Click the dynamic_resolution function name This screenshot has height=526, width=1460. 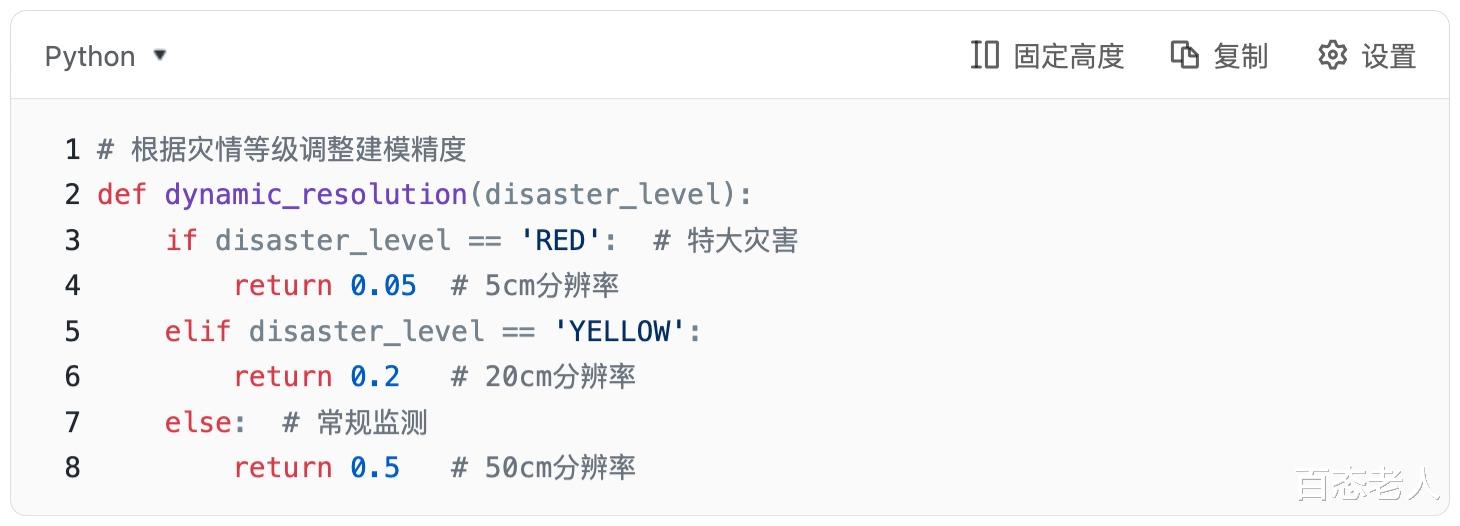point(315,194)
